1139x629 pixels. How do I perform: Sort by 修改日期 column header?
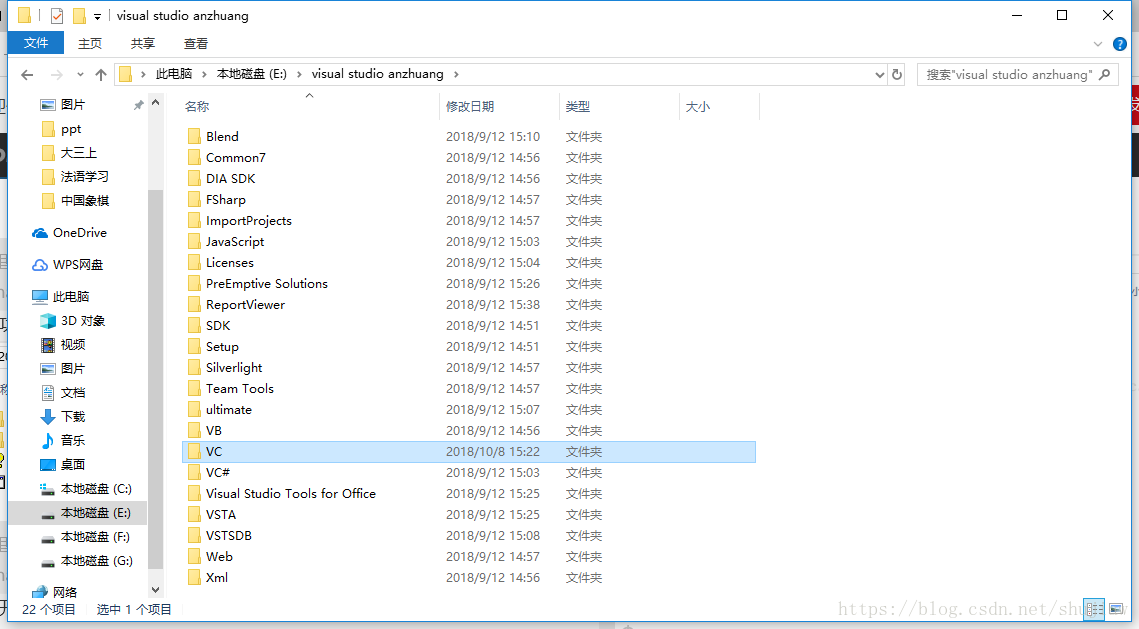[470, 106]
